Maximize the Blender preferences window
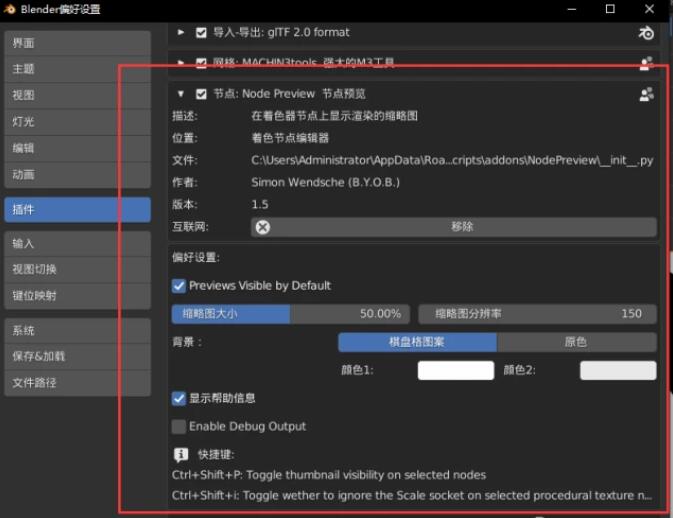The height and width of the screenshot is (518, 673). click(610, 9)
